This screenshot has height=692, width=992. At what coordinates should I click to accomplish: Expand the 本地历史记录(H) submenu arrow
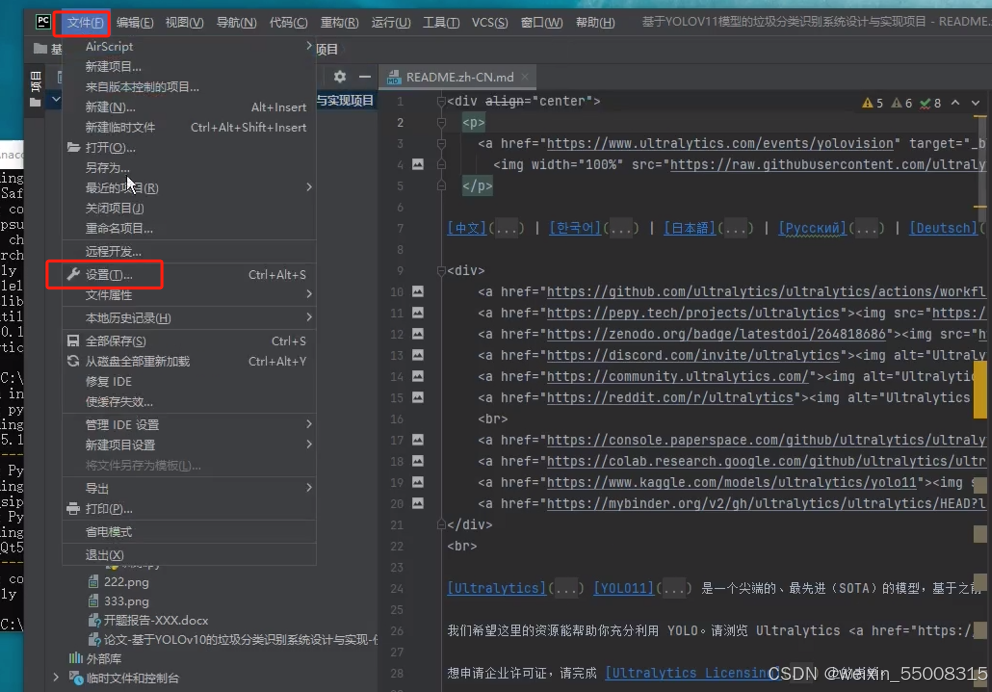click(x=309, y=317)
